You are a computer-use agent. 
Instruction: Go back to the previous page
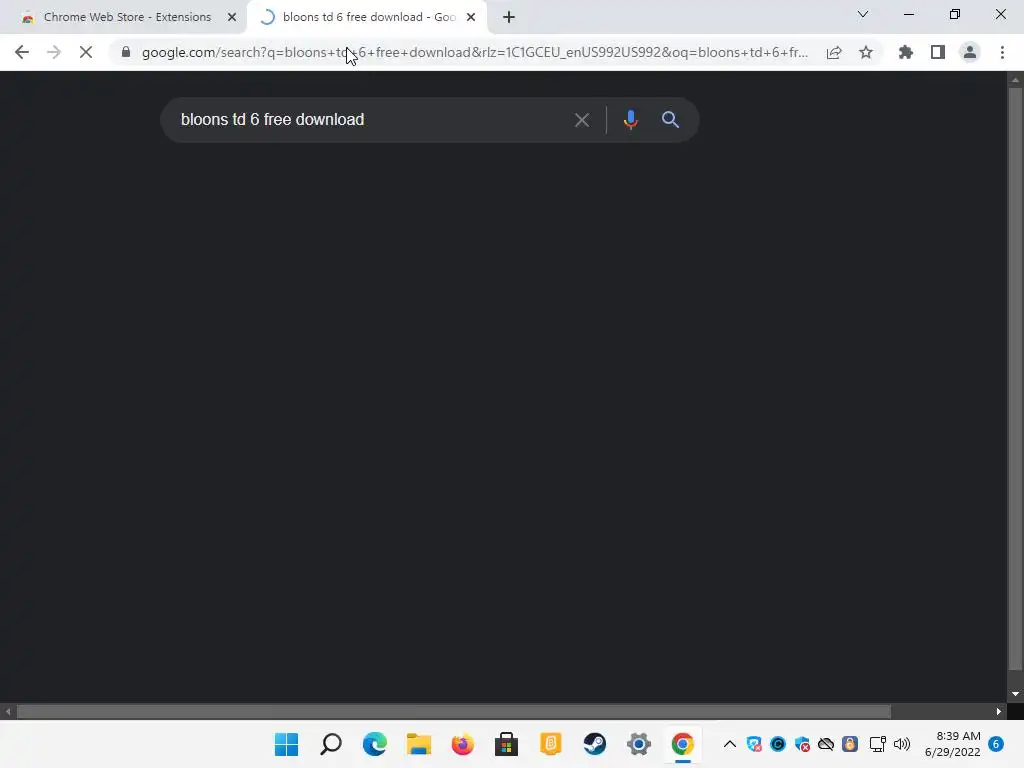click(22, 52)
